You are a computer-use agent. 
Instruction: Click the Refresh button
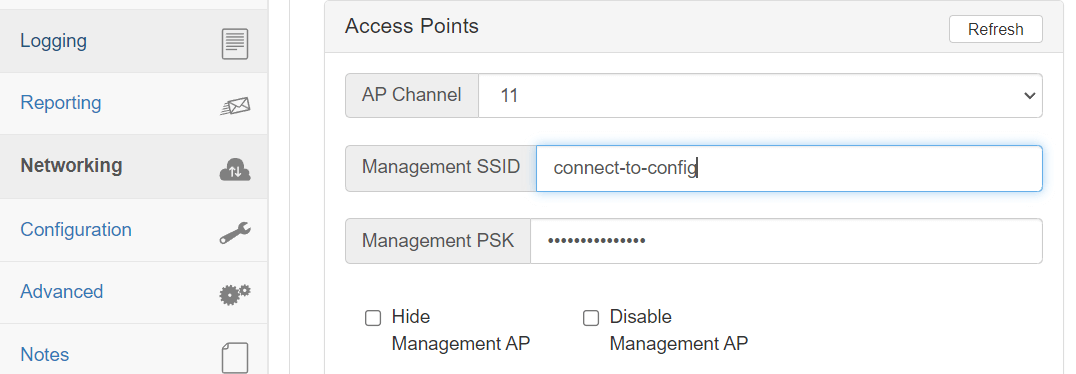[996, 30]
